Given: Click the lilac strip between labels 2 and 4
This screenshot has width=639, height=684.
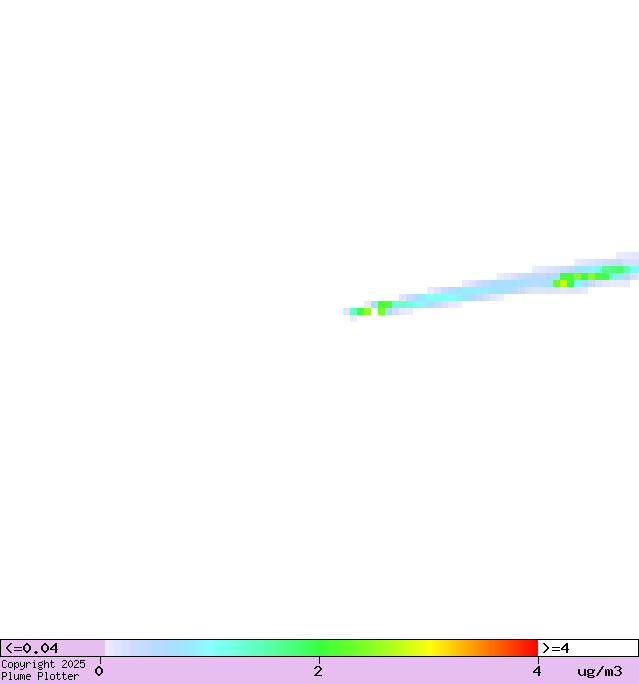Looking at the screenshot, I should pos(428,671).
